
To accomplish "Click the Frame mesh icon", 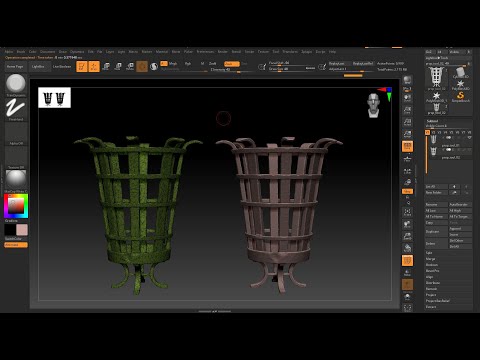I will pyautogui.click(x=407, y=212).
